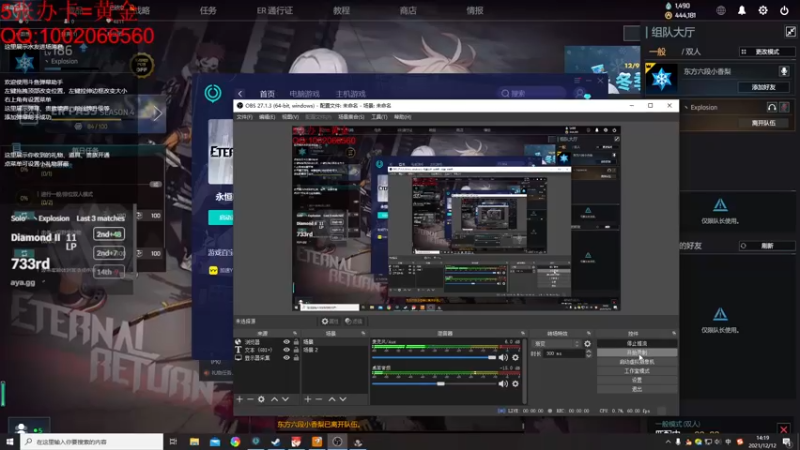Collapse the 组队大厅 panel via its collapse icon
This screenshot has height=450, width=800.
(x=790, y=32)
